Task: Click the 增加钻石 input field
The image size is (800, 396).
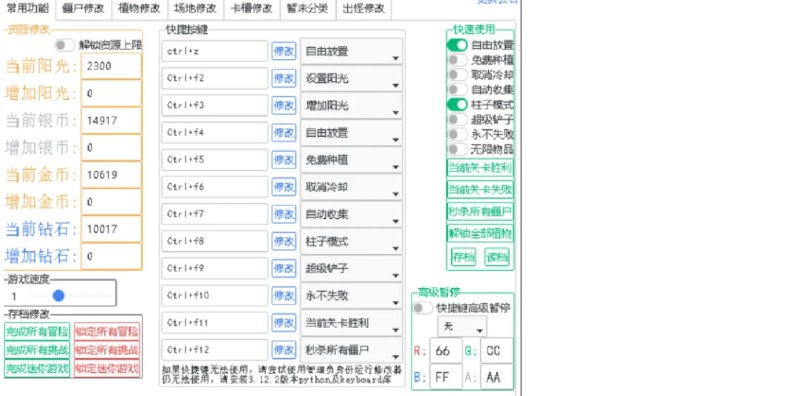Action: click(111, 256)
